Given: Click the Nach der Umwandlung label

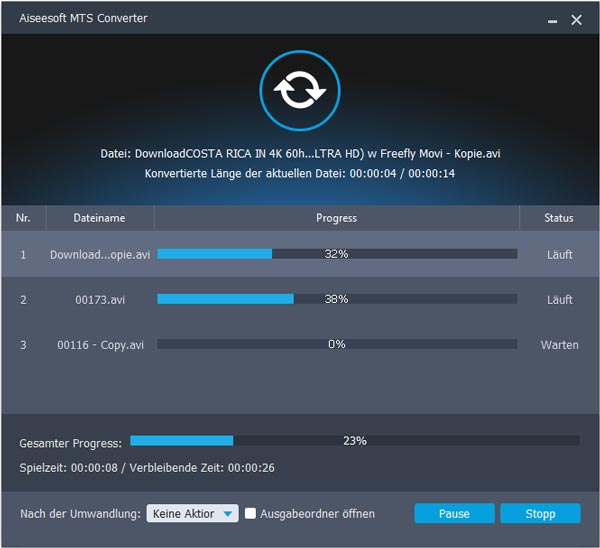Looking at the screenshot, I should tap(80, 514).
